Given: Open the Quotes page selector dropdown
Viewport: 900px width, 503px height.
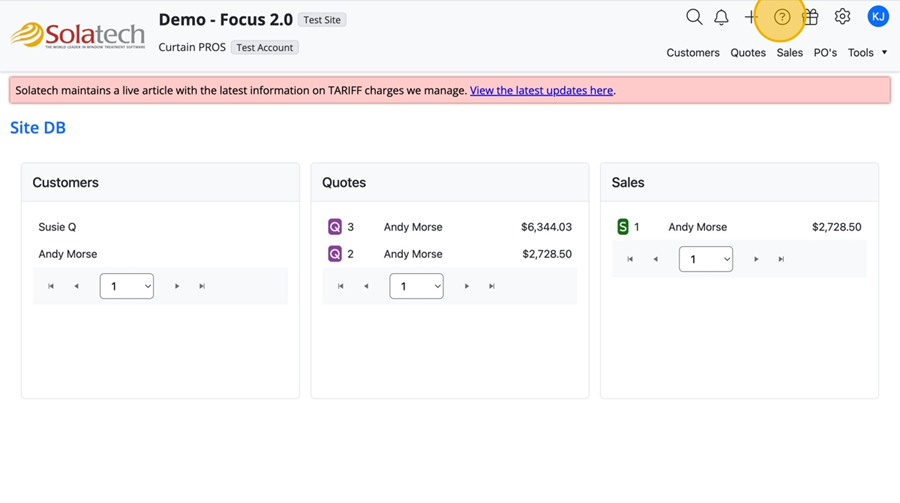Looking at the screenshot, I should tap(416, 286).
